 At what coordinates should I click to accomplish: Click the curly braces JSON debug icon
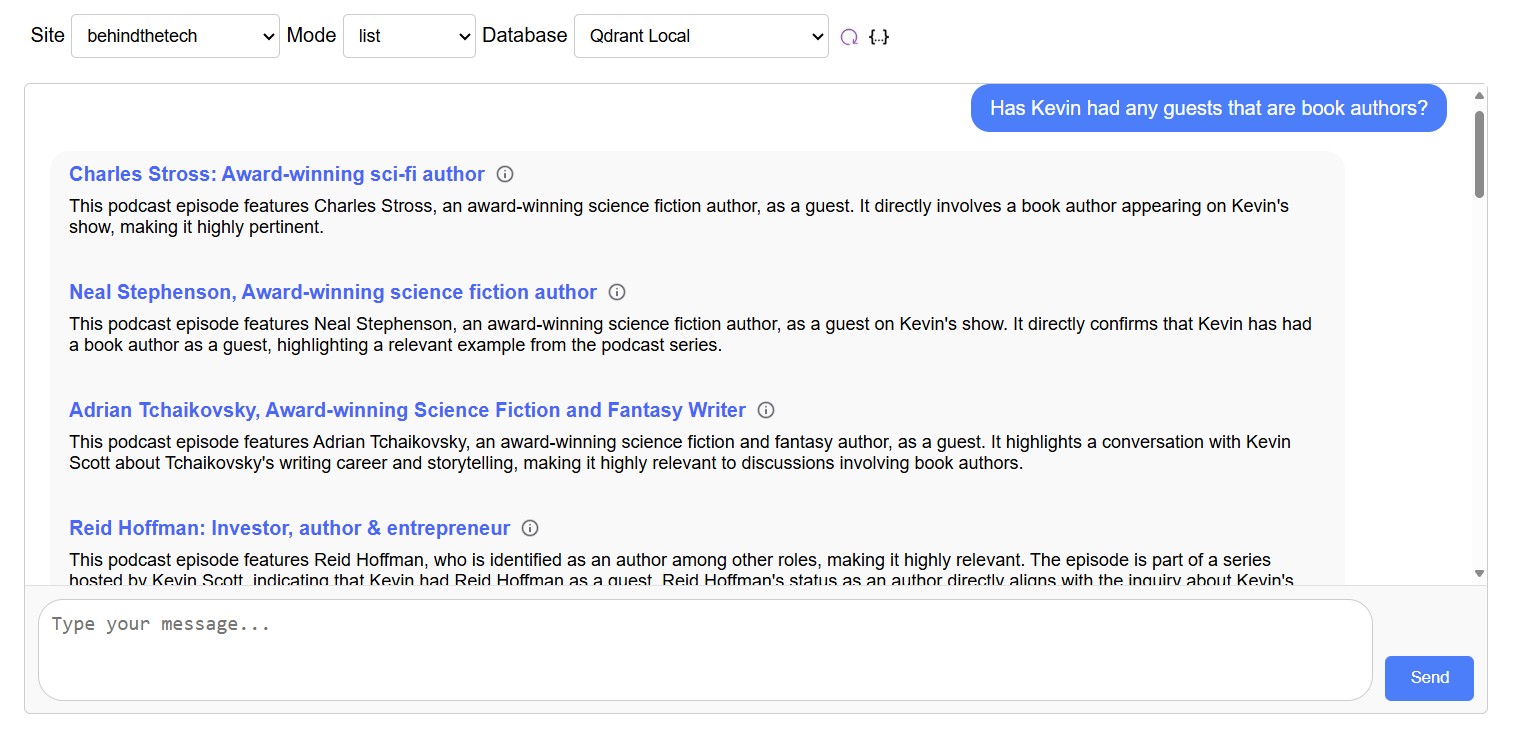(x=879, y=37)
